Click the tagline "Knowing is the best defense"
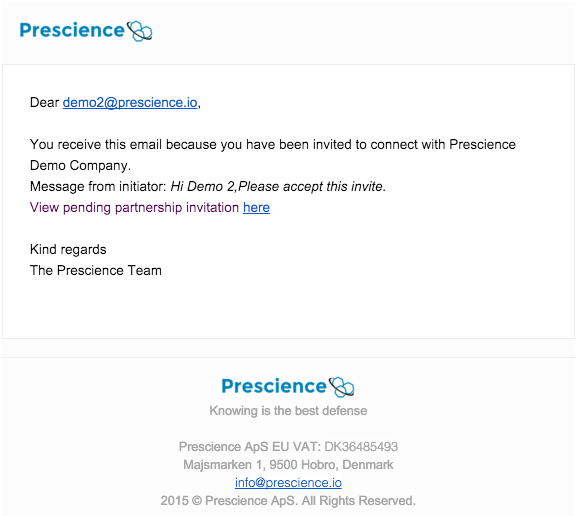The image size is (577, 516). [x=288, y=410]
